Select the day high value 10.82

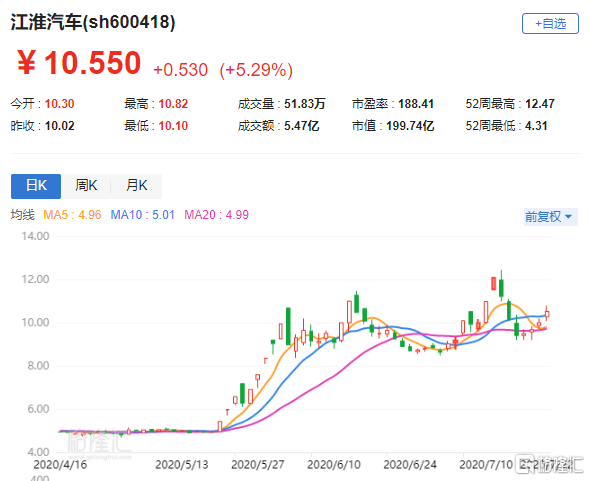tap(173, 104)
